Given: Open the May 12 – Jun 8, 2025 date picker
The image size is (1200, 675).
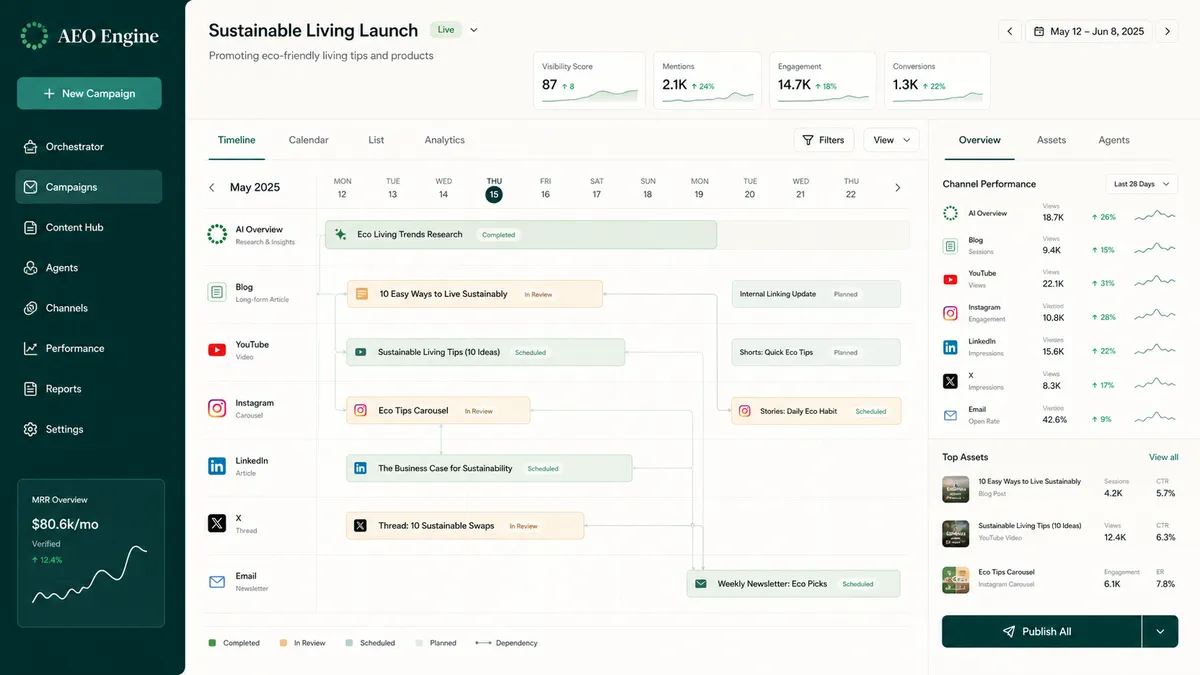Looking at the screenshot, I should coord(1088,32).
